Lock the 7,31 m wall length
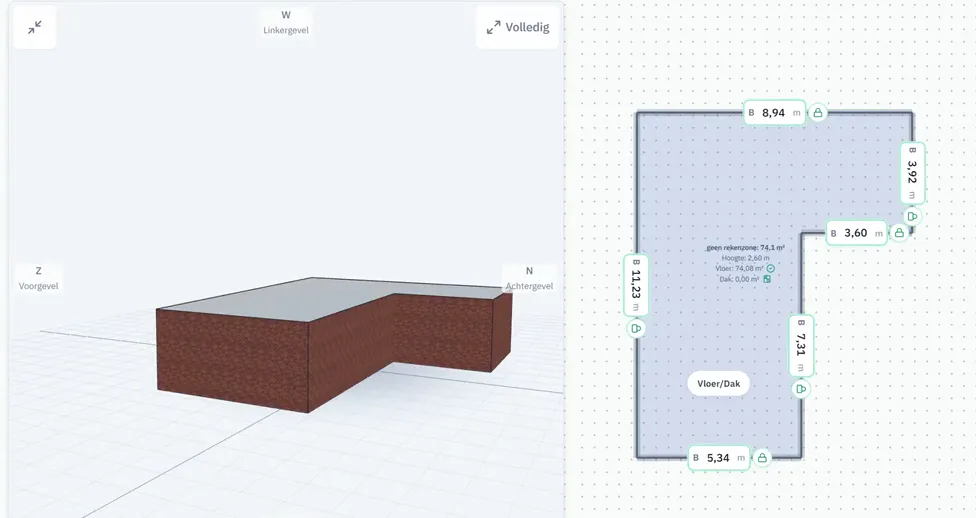 pyautogui.click(x=801, y=389)
